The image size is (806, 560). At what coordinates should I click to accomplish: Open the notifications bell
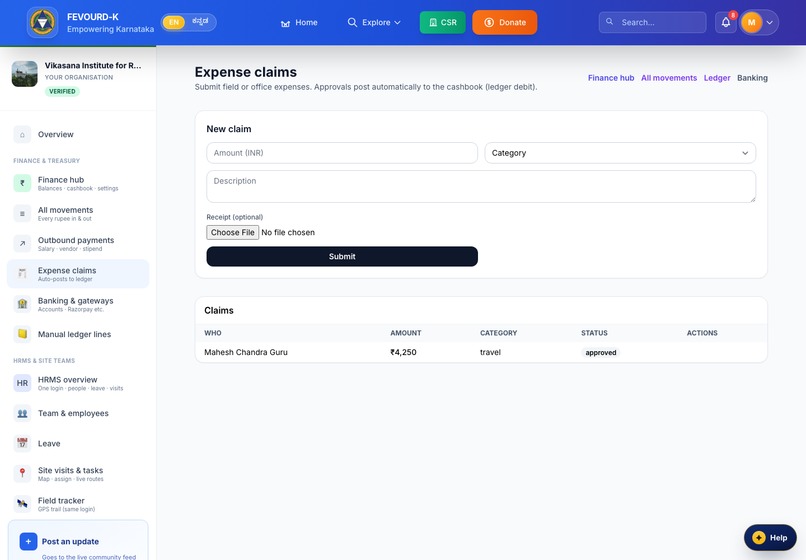click(x=725, y=23)
